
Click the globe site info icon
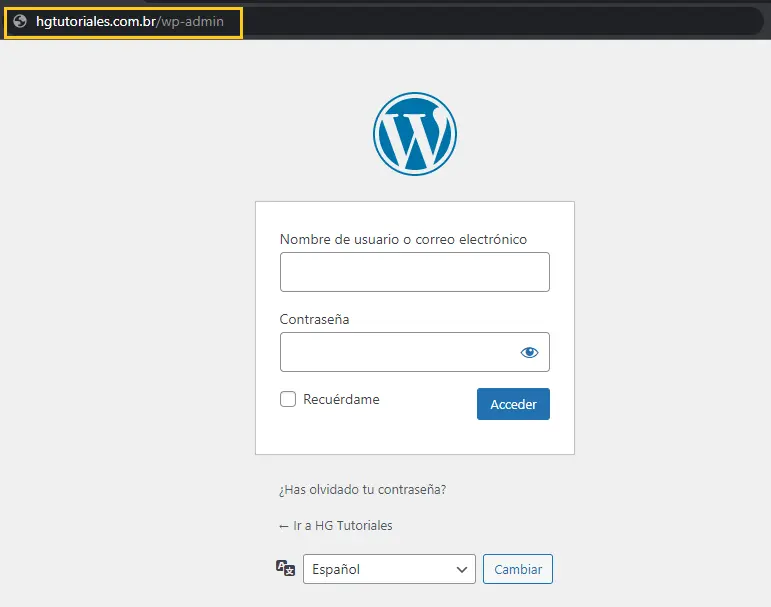pos(20,21)
